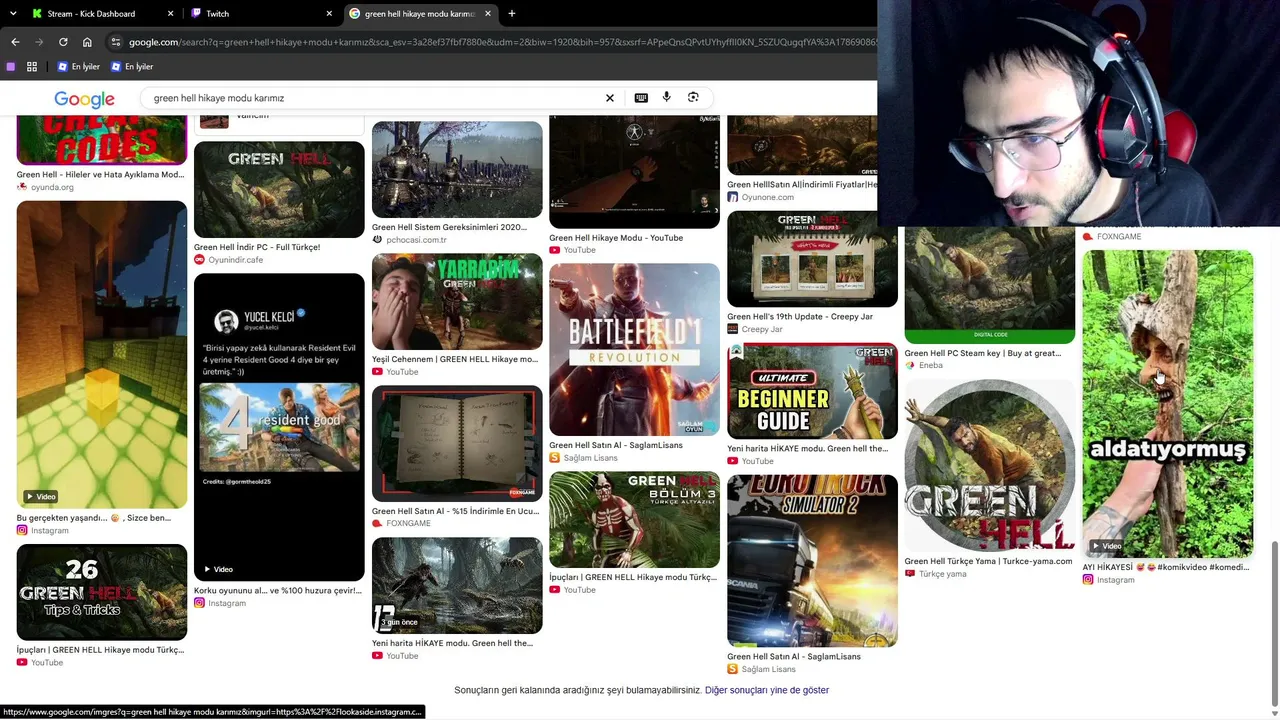Viewport: 1280px width, 720px height.
Task: Open Green Hell İndir PC thumbnail
Action: coord(279,189)
